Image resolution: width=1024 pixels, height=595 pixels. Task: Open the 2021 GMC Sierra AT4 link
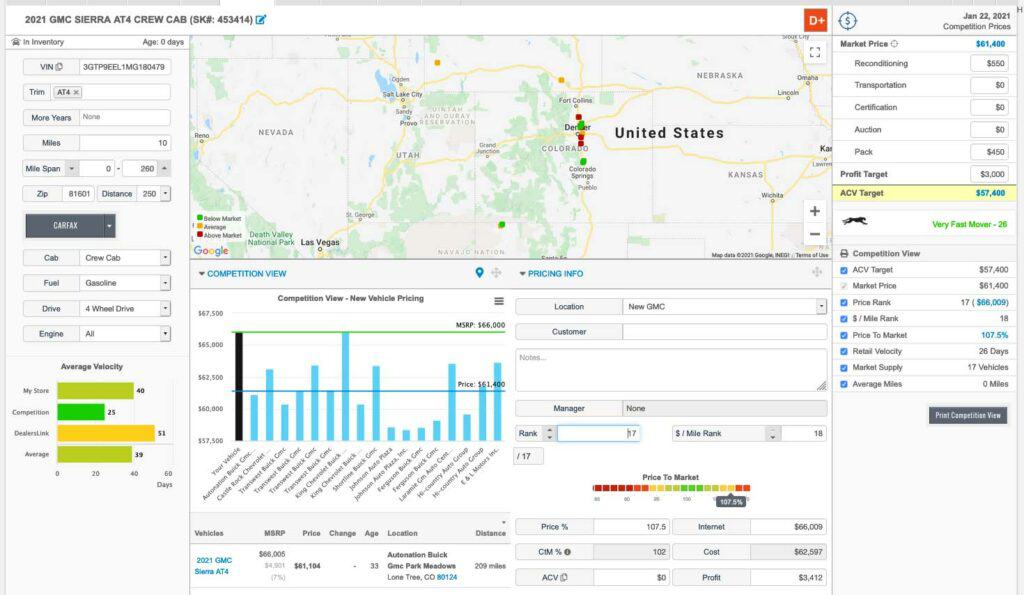click(x=214, y=566)
